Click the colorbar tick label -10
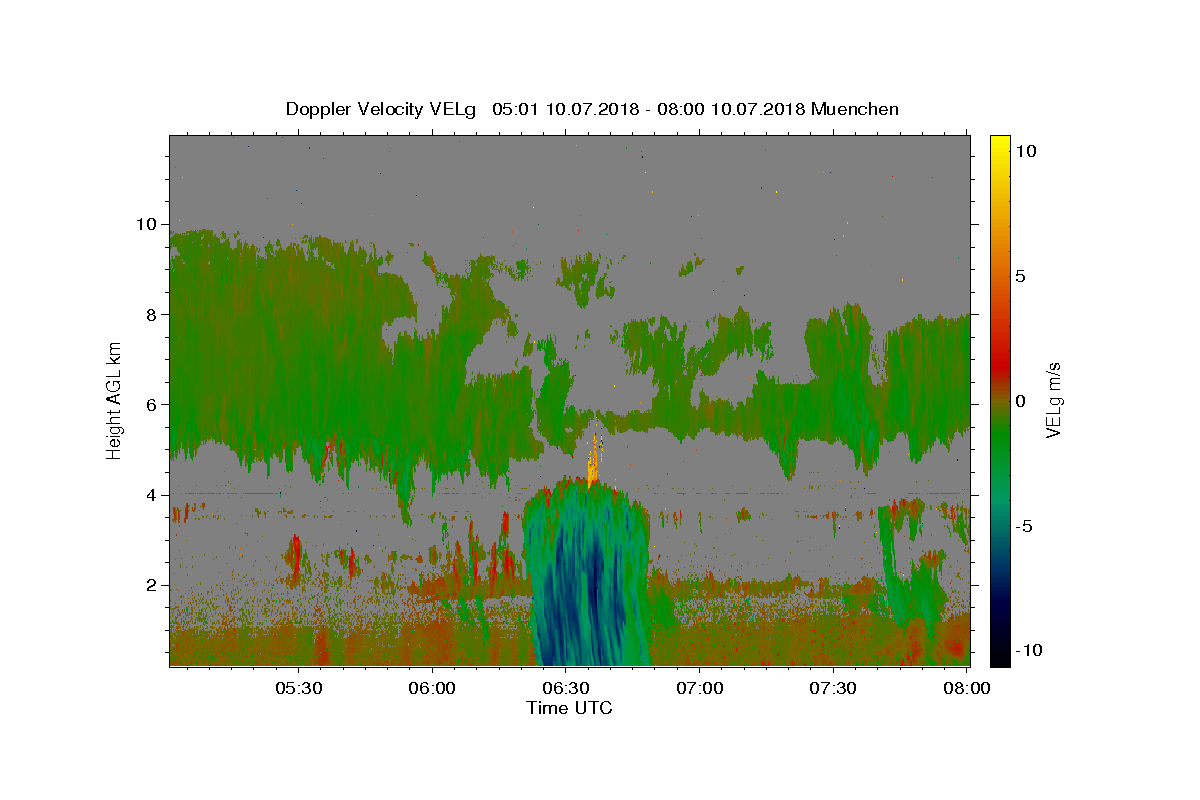The image size is (1200, 800). [1029, 651]
